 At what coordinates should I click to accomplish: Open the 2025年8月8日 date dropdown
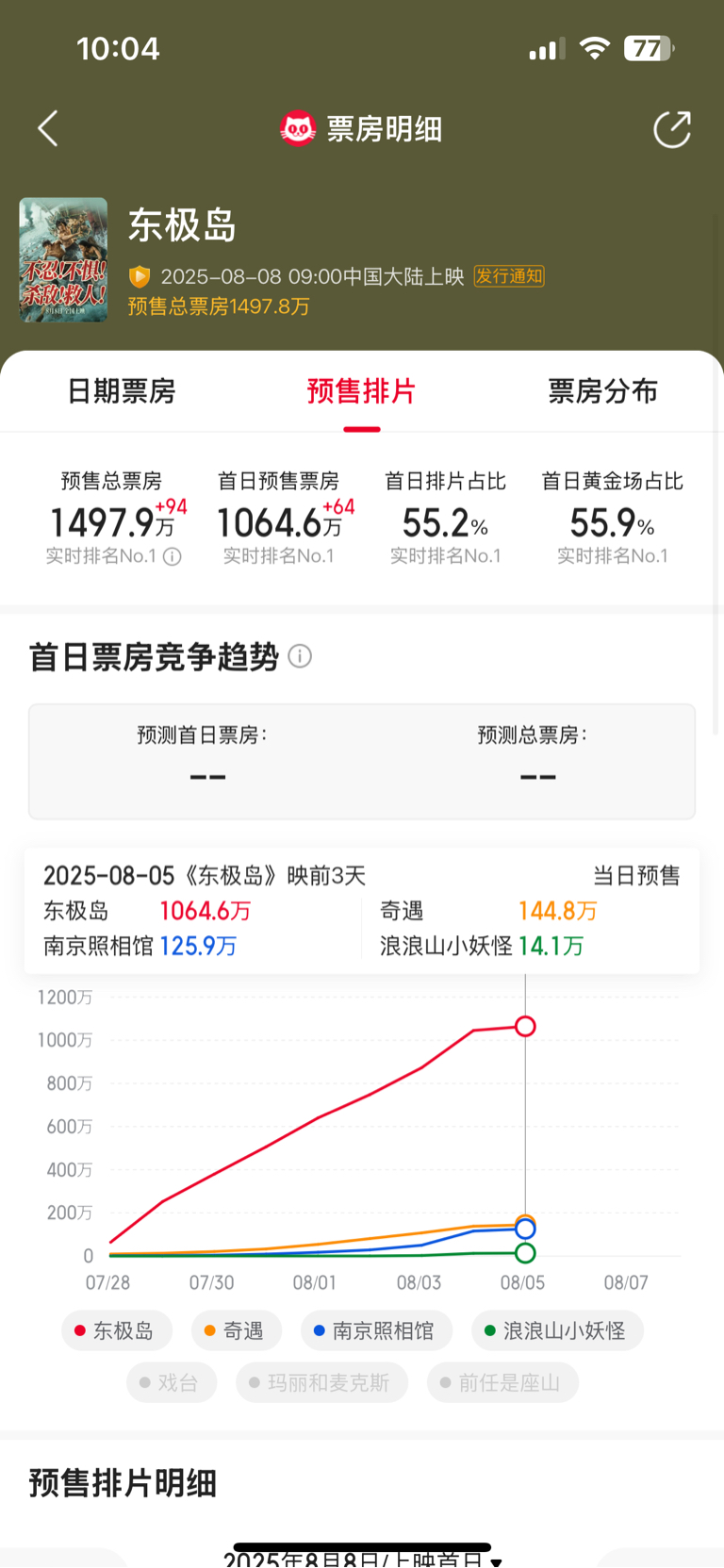[x=363, y=1559]
